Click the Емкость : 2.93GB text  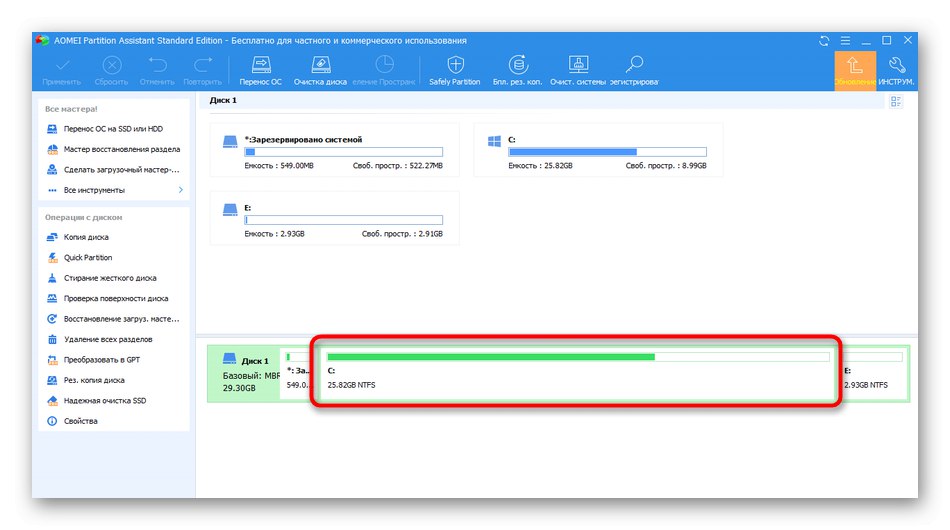pyautogui.click(x=274, y=234)
